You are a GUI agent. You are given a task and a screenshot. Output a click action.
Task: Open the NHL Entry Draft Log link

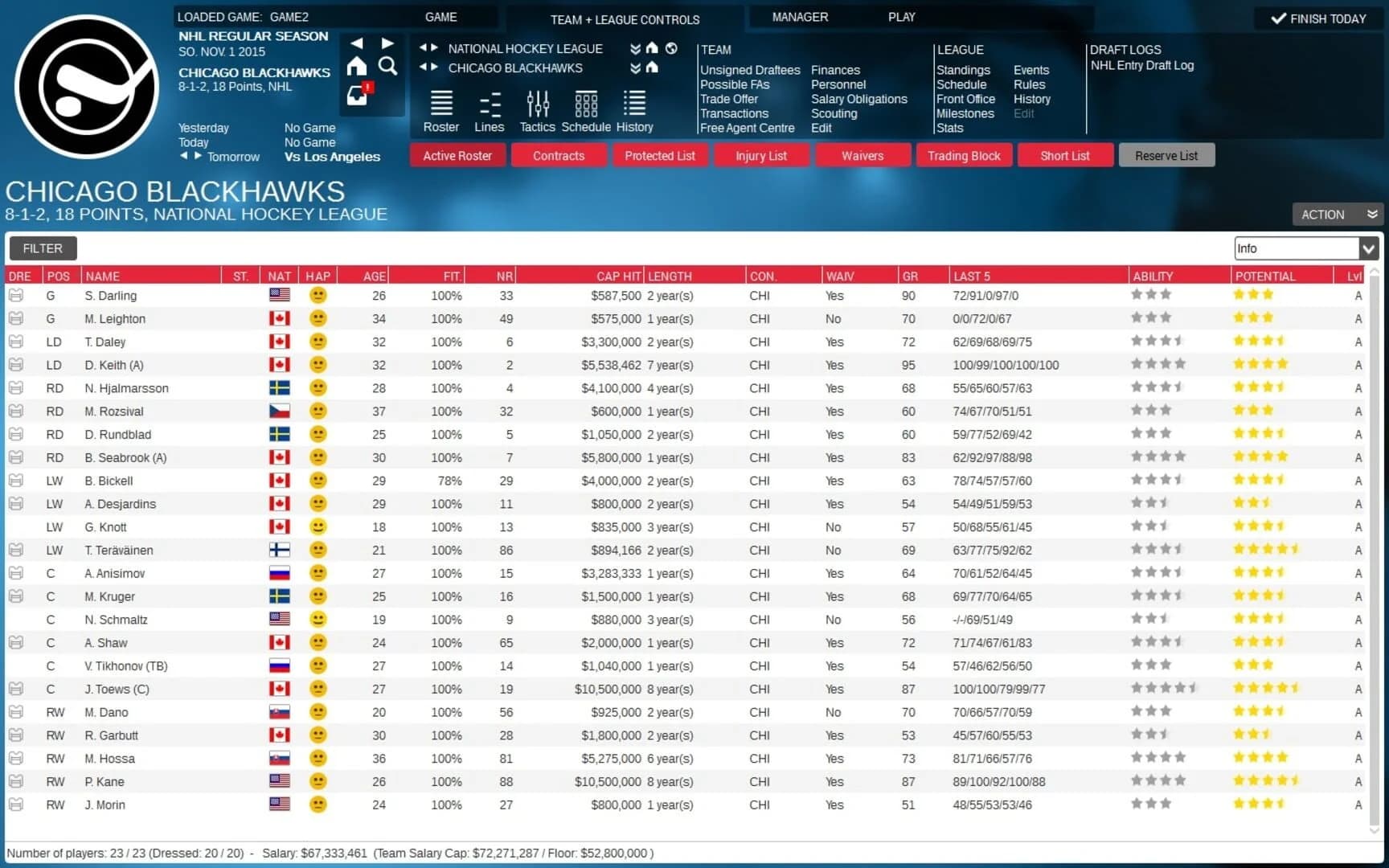(x=1142, y=66)
